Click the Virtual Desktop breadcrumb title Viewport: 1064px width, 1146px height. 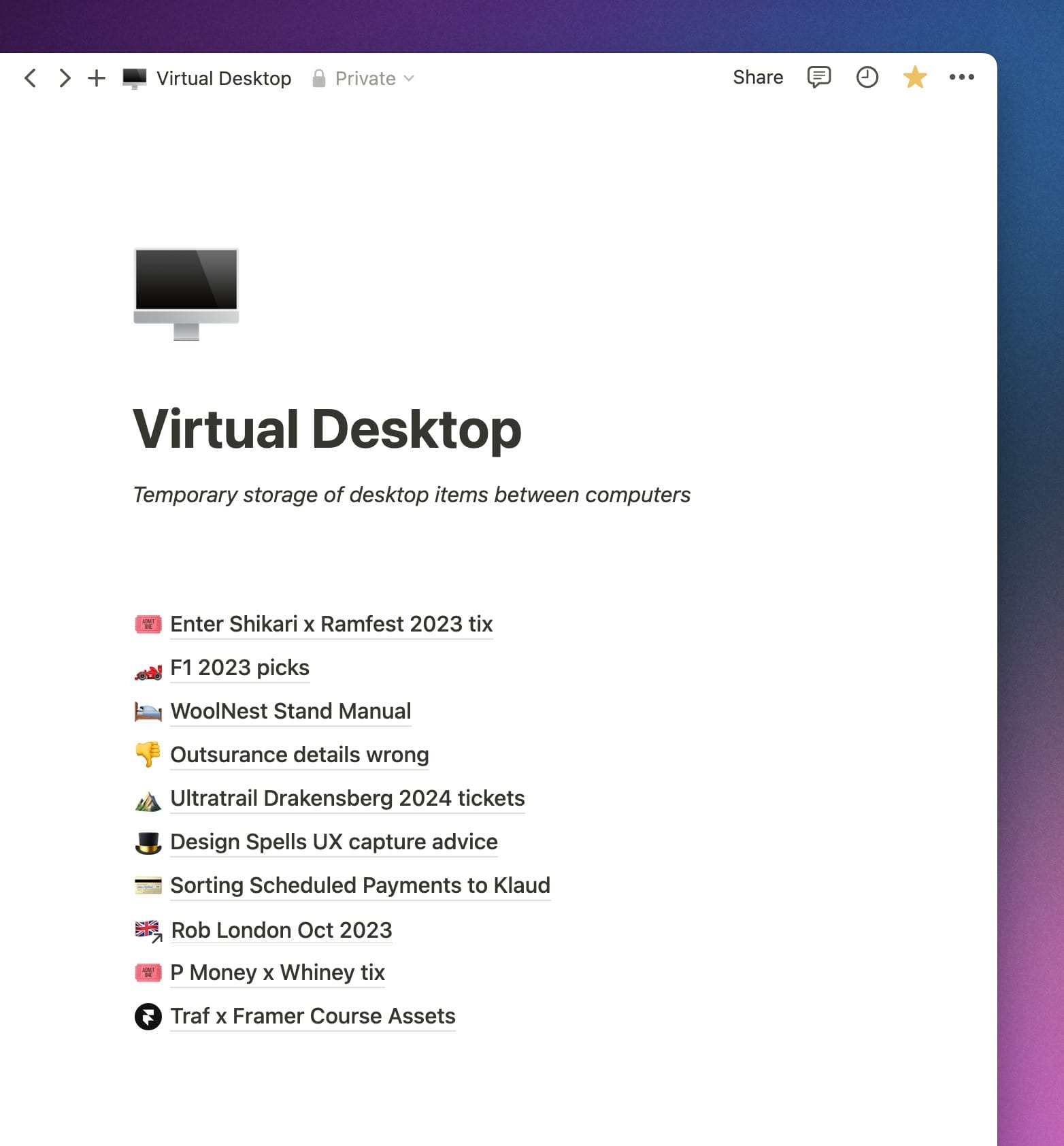(224, 78)
